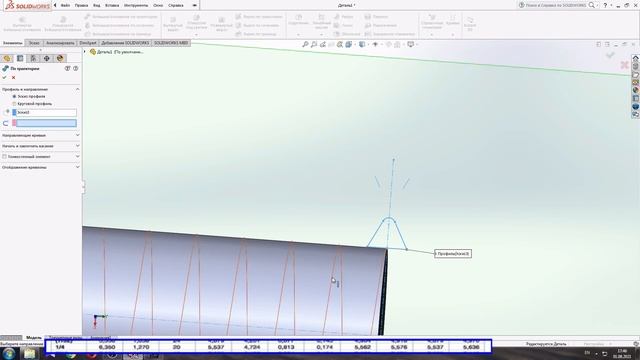Screen dimensions: 640x360
Task: Click the SolidWorks logo
Action: point(27,6)
